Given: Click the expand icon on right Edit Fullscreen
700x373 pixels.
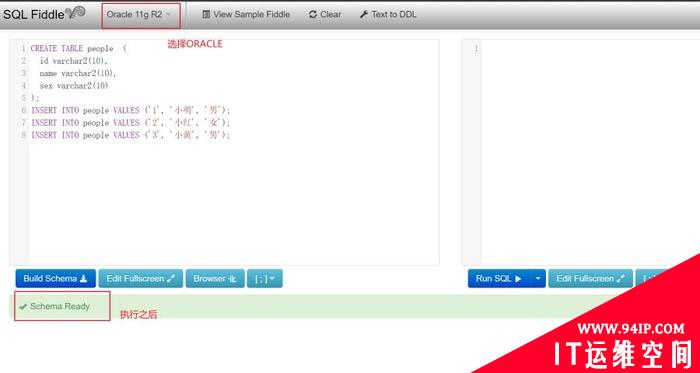Looking at the screenshot, I should coord(621,278).
